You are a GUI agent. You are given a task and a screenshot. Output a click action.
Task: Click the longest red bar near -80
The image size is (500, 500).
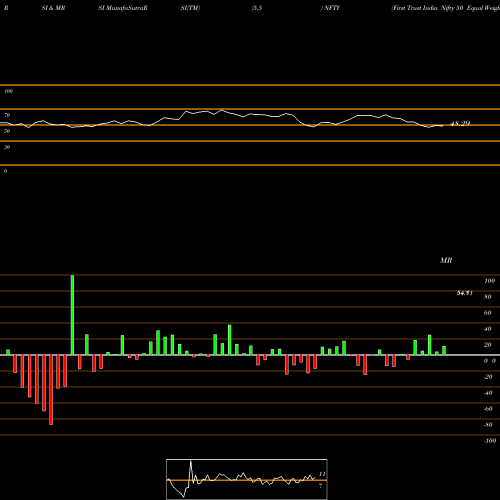[x=51, y=390]
